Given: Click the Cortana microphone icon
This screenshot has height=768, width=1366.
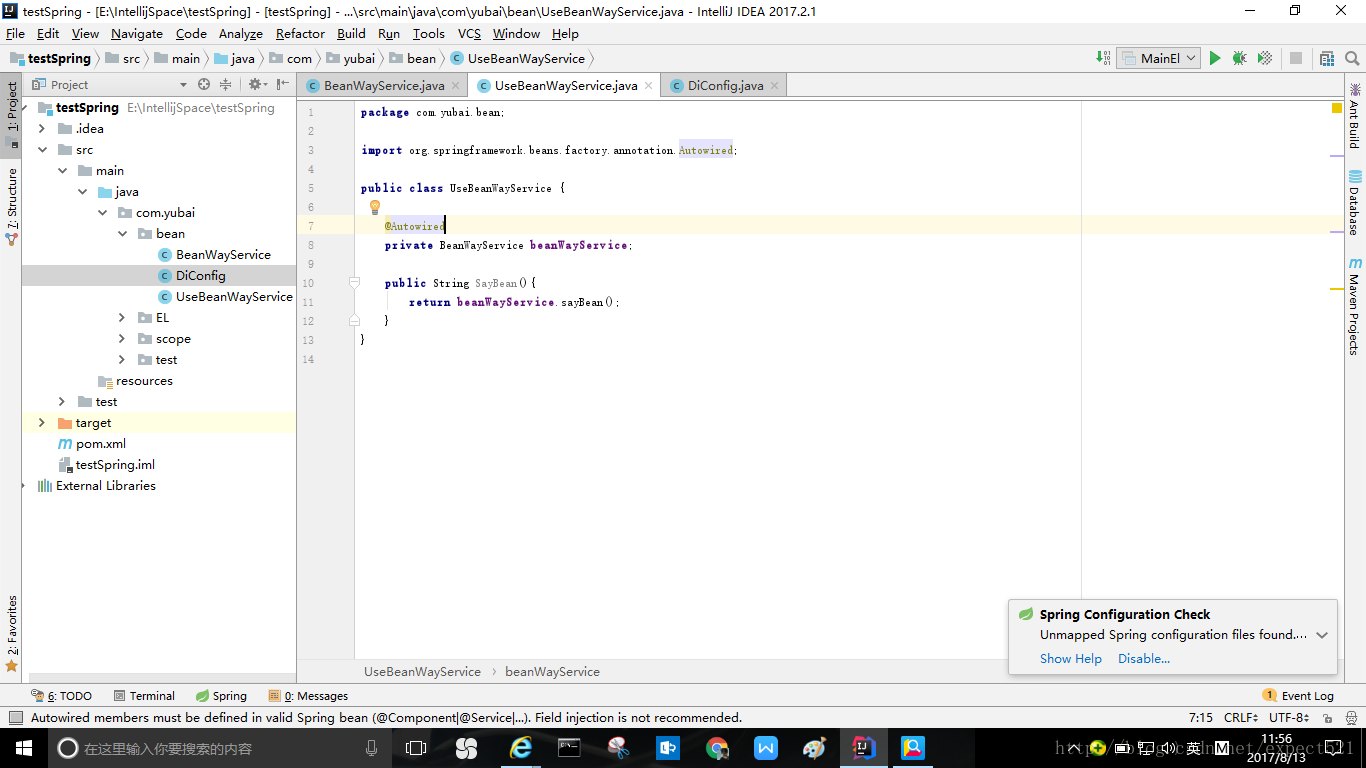Looking at the screenshot, I should [x=371, y=748].
